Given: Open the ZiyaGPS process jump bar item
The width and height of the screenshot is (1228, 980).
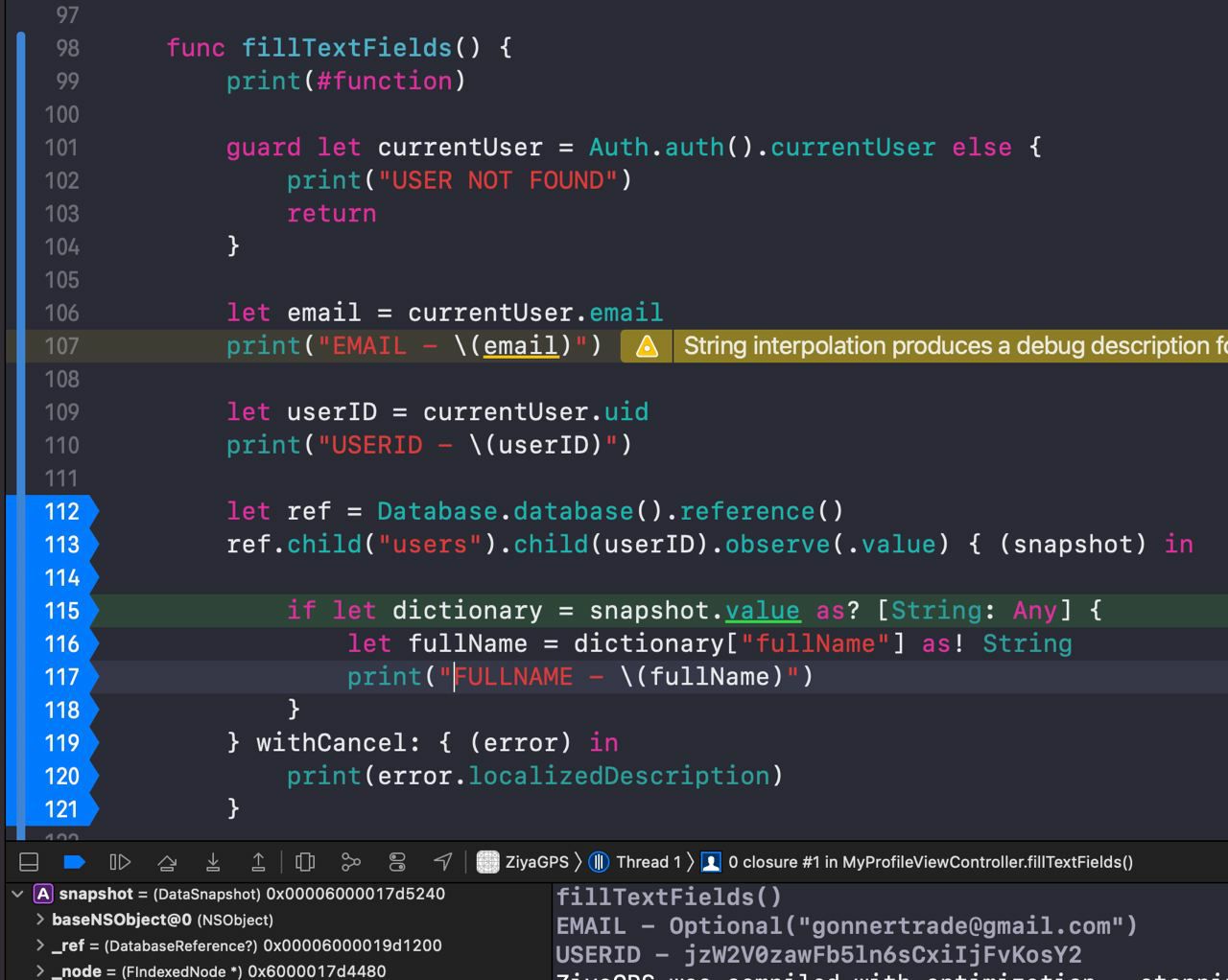Looking at the screenshot, I should click(536, 862).
